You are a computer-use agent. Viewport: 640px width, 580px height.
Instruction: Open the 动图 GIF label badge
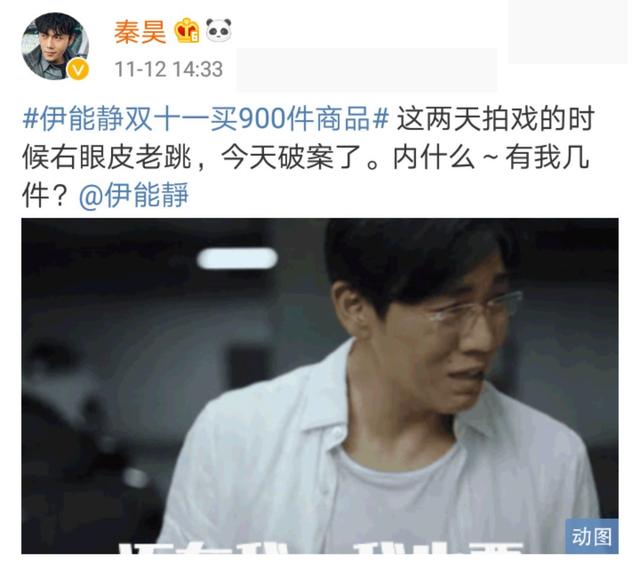coord(591,536)
